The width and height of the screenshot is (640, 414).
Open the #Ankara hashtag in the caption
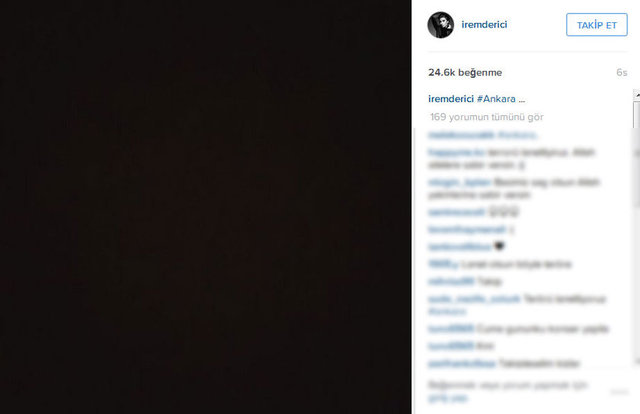pos(496,99)
